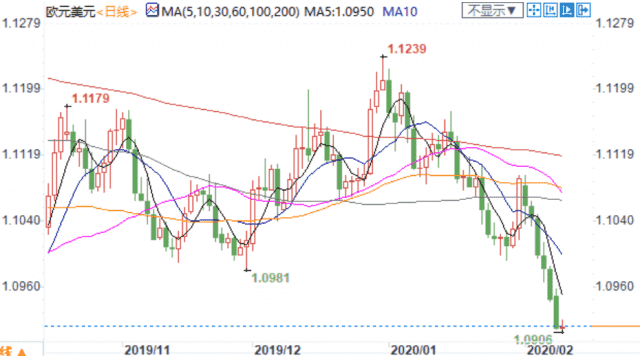Toggle the highlighted play-axis icon
The image size is (640, 360).
tap(567, 10)
